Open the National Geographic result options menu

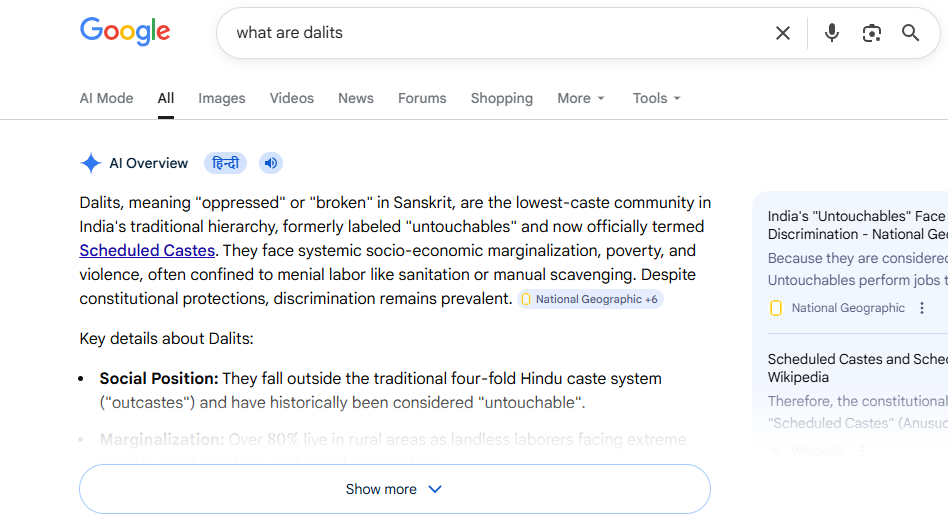[x=922, y=308]
